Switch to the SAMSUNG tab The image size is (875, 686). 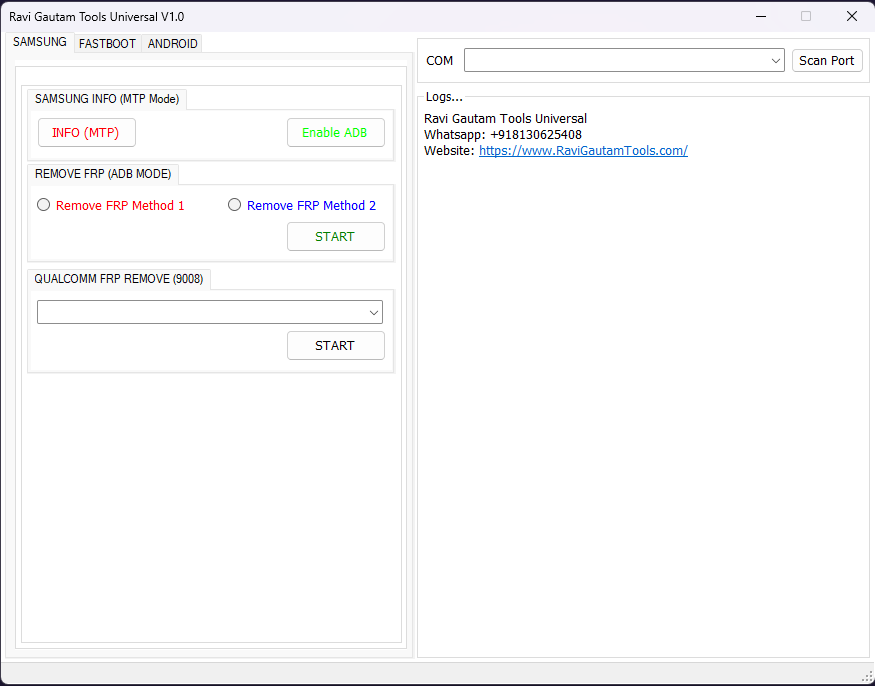coord(40,42)
